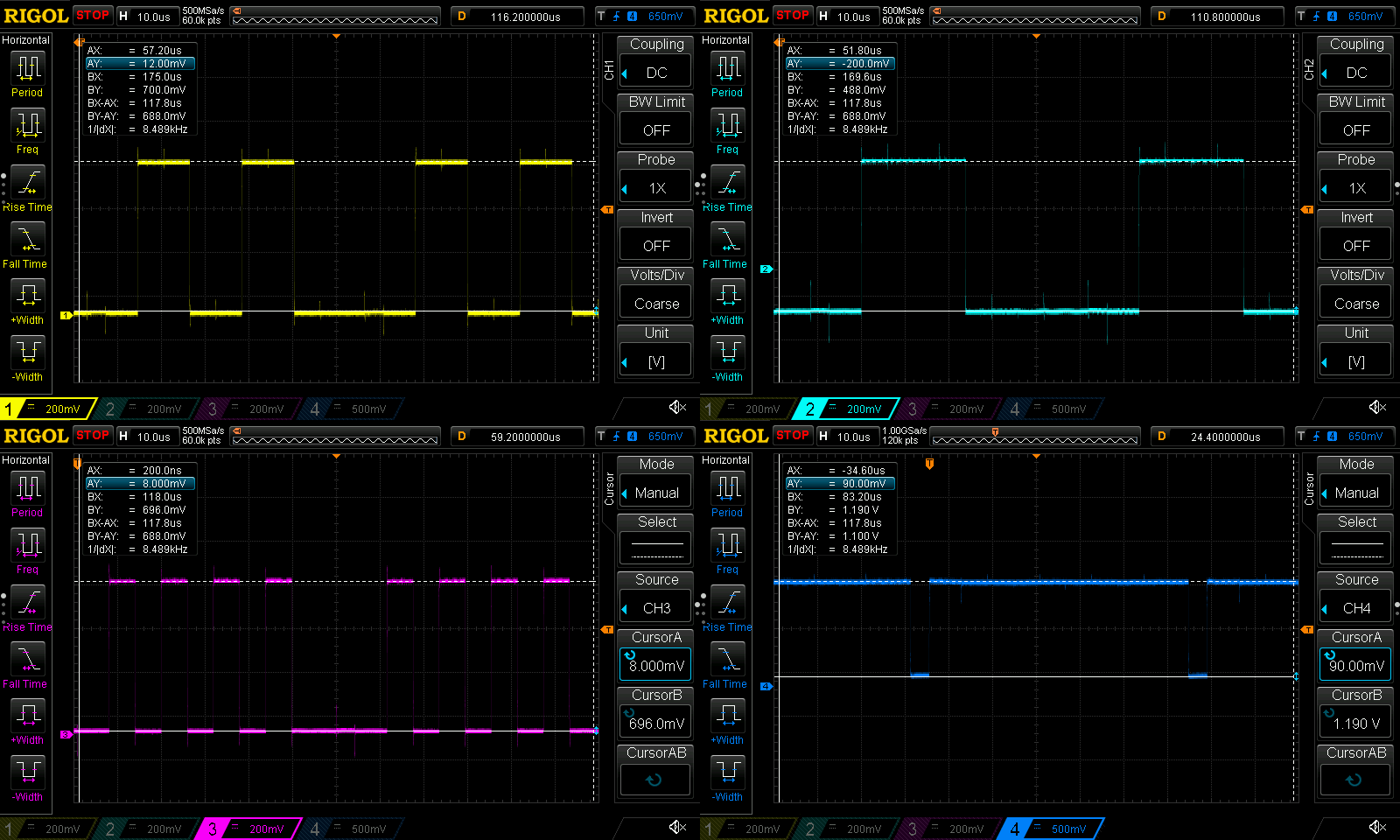Select active magenta channel 3 200mV tab

250,829
